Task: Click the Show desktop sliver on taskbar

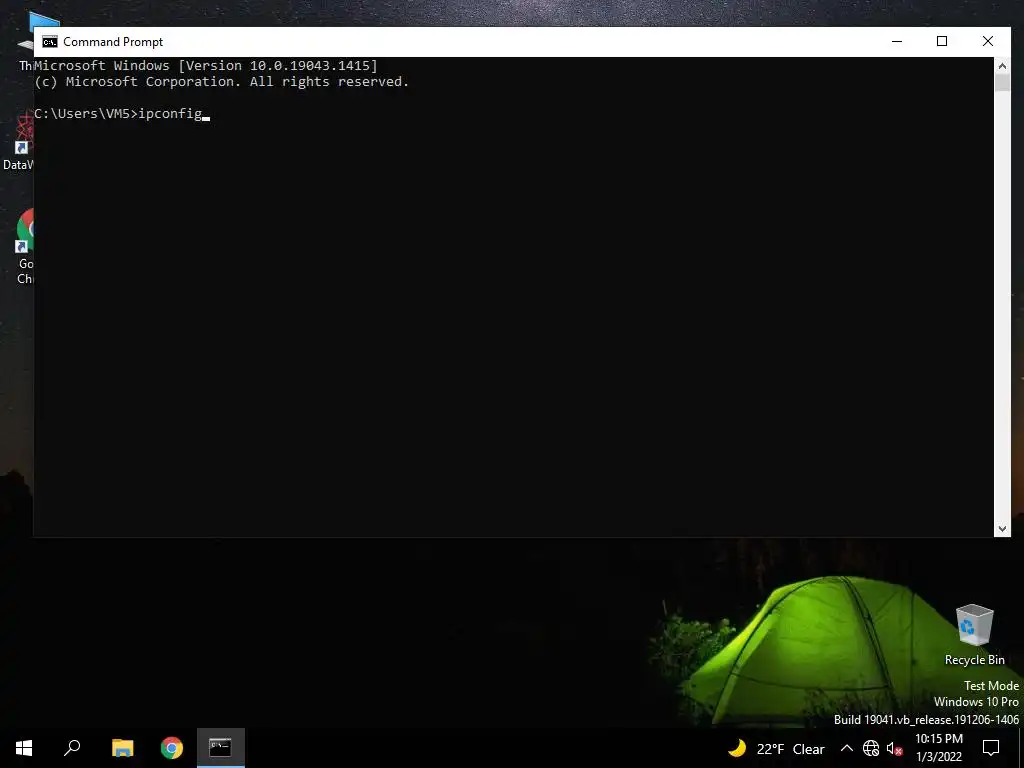Action: pos(1021,748)
